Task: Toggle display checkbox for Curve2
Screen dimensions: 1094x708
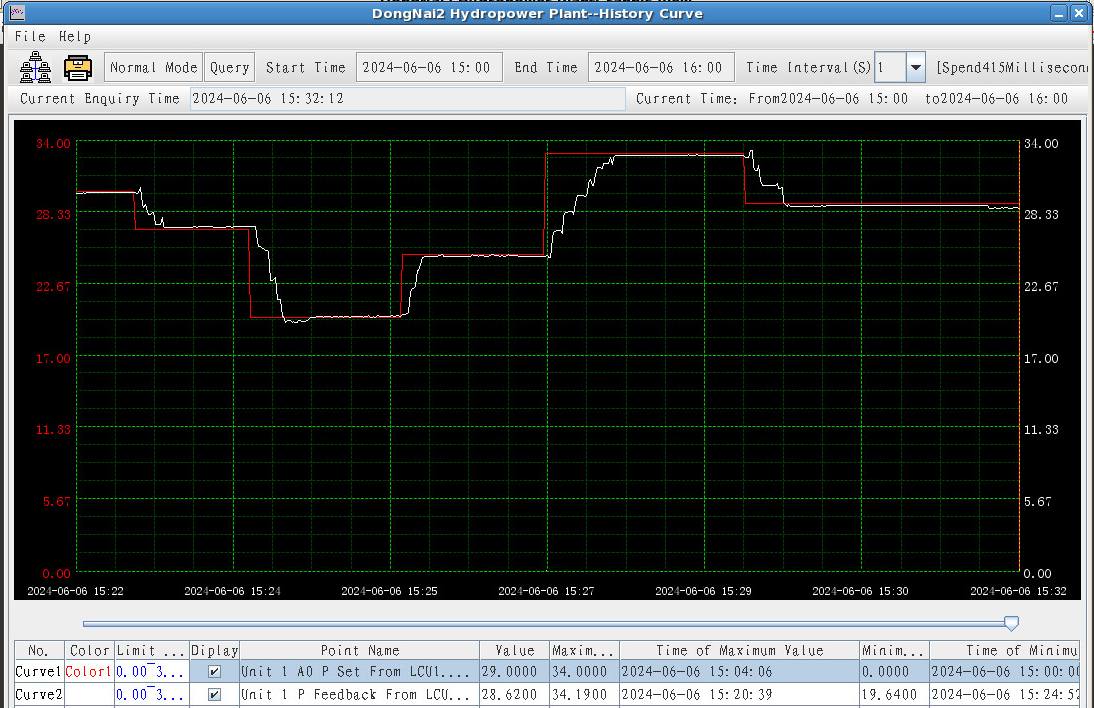Action: pos(214,694)
